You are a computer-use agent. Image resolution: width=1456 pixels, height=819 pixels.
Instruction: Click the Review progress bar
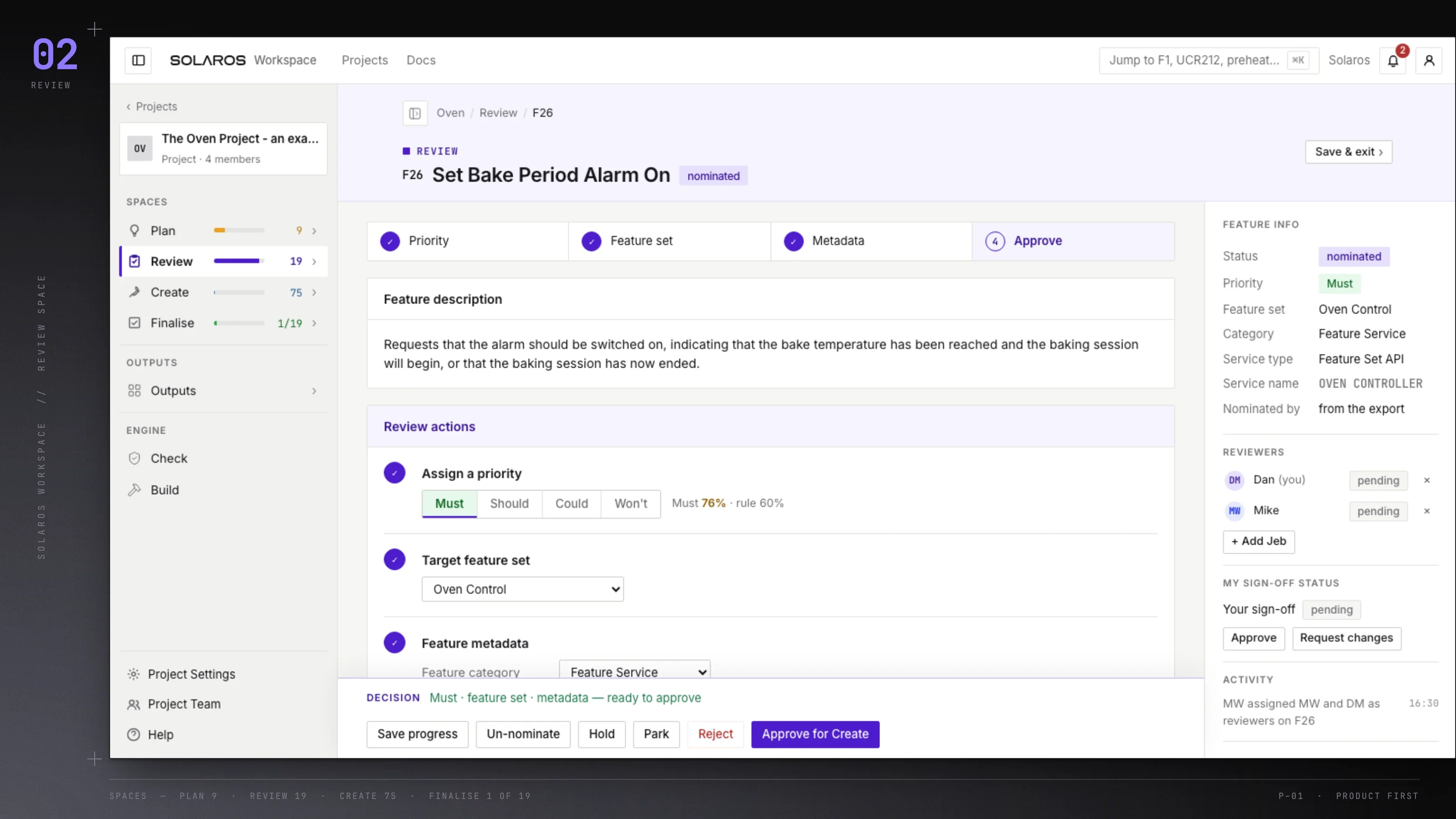pos(239,261)
